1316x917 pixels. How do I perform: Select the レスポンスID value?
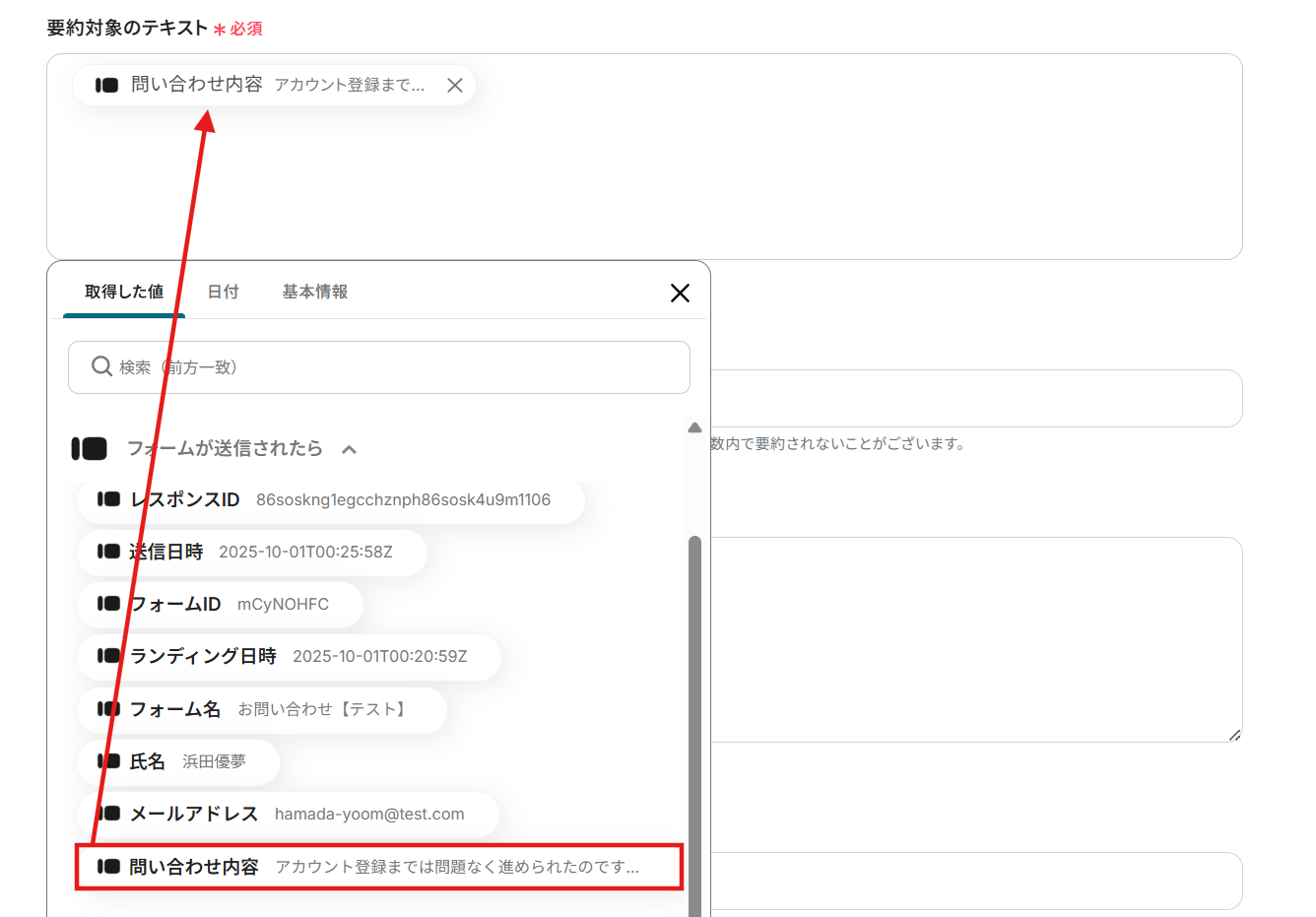[x=331, y=499]
